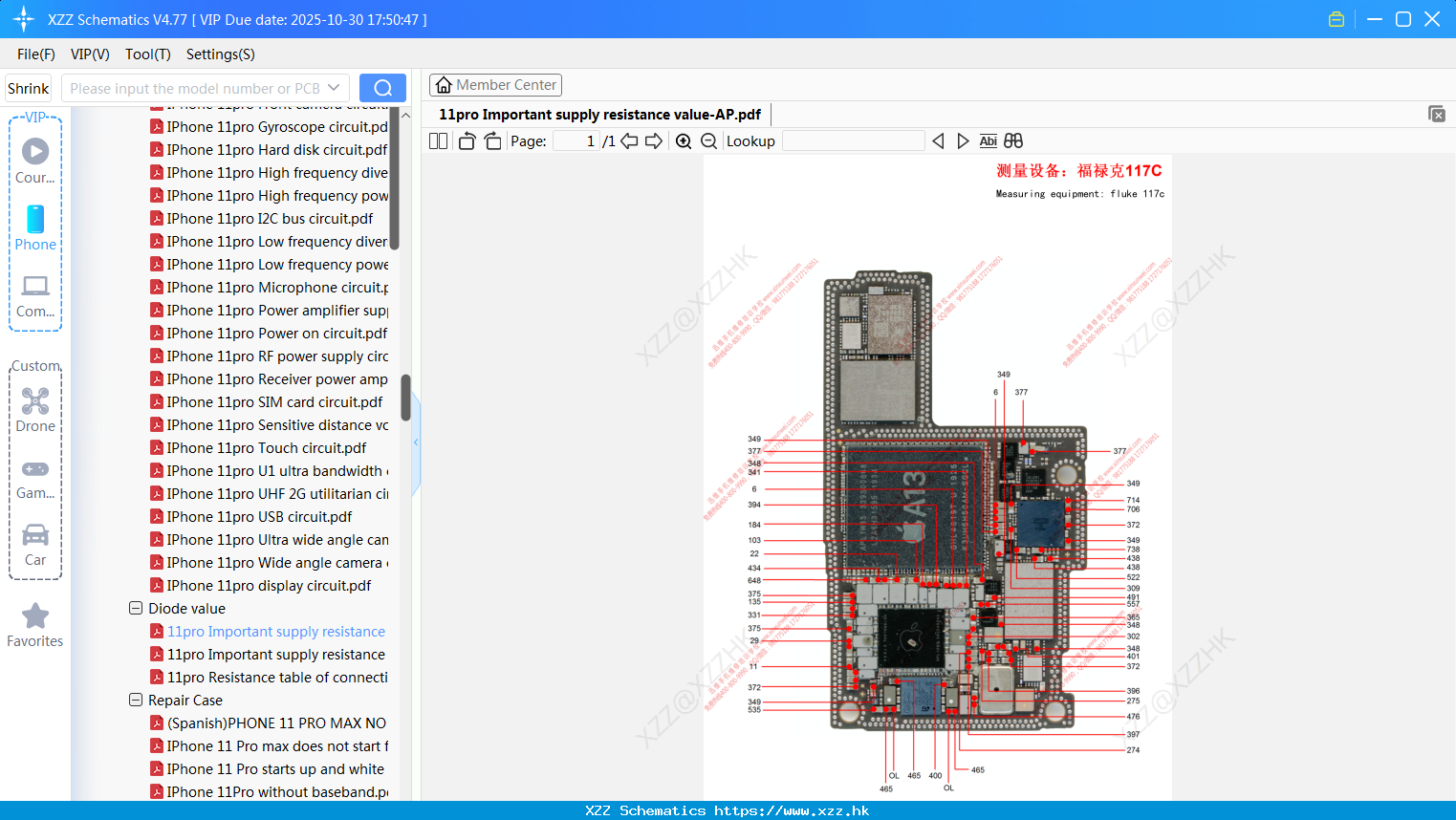Image resolution: width=1456 pixels, height=820 pixels.
Task: Open IPhone 11Pro without baseband file
Action: [269, 791]
